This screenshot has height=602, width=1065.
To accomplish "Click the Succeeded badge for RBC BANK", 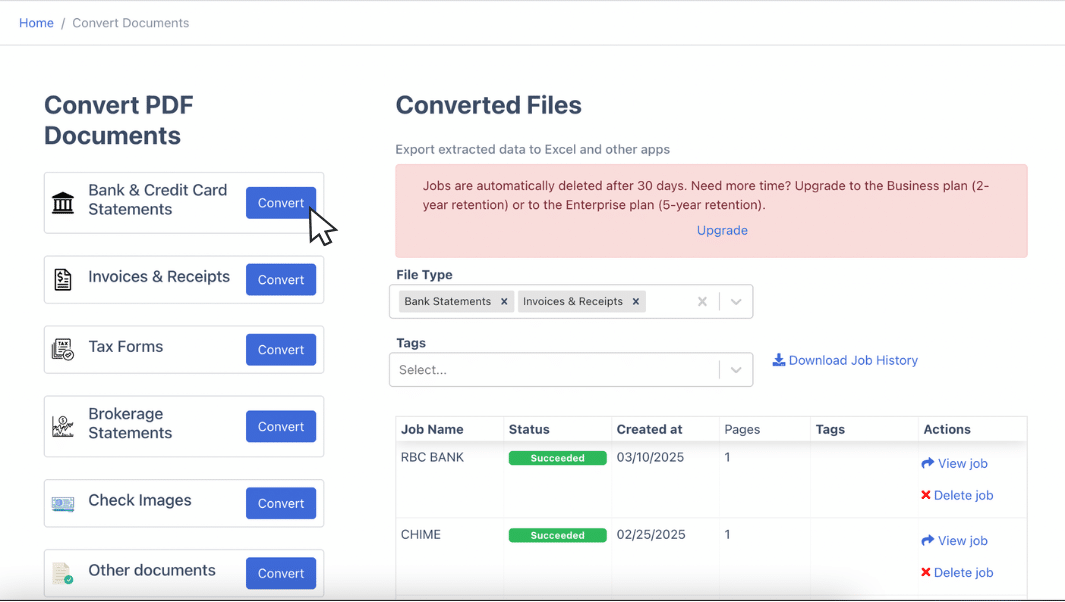I will [x=558, y=458].
